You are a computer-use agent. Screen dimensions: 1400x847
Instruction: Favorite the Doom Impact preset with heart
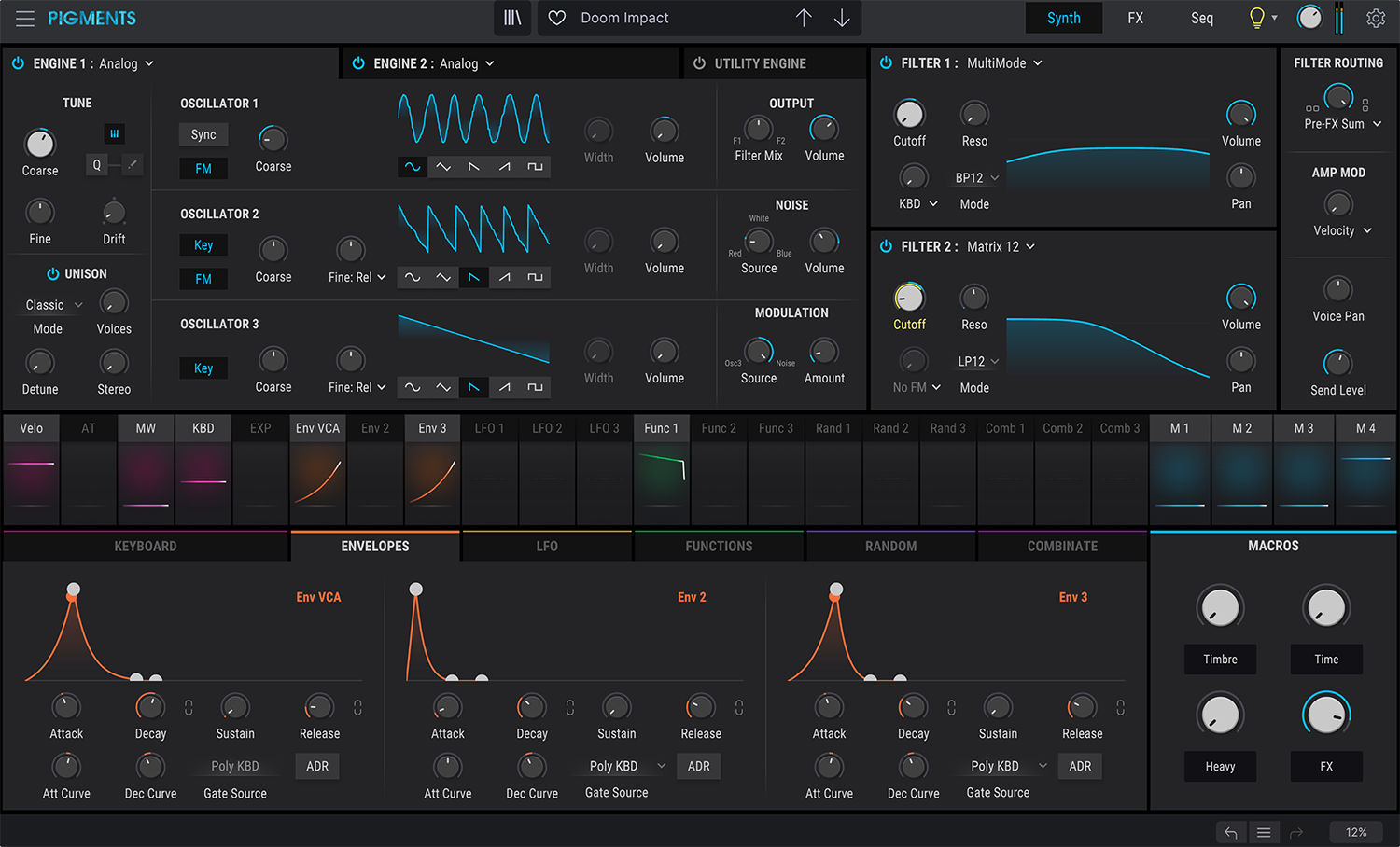coord(557,18)
